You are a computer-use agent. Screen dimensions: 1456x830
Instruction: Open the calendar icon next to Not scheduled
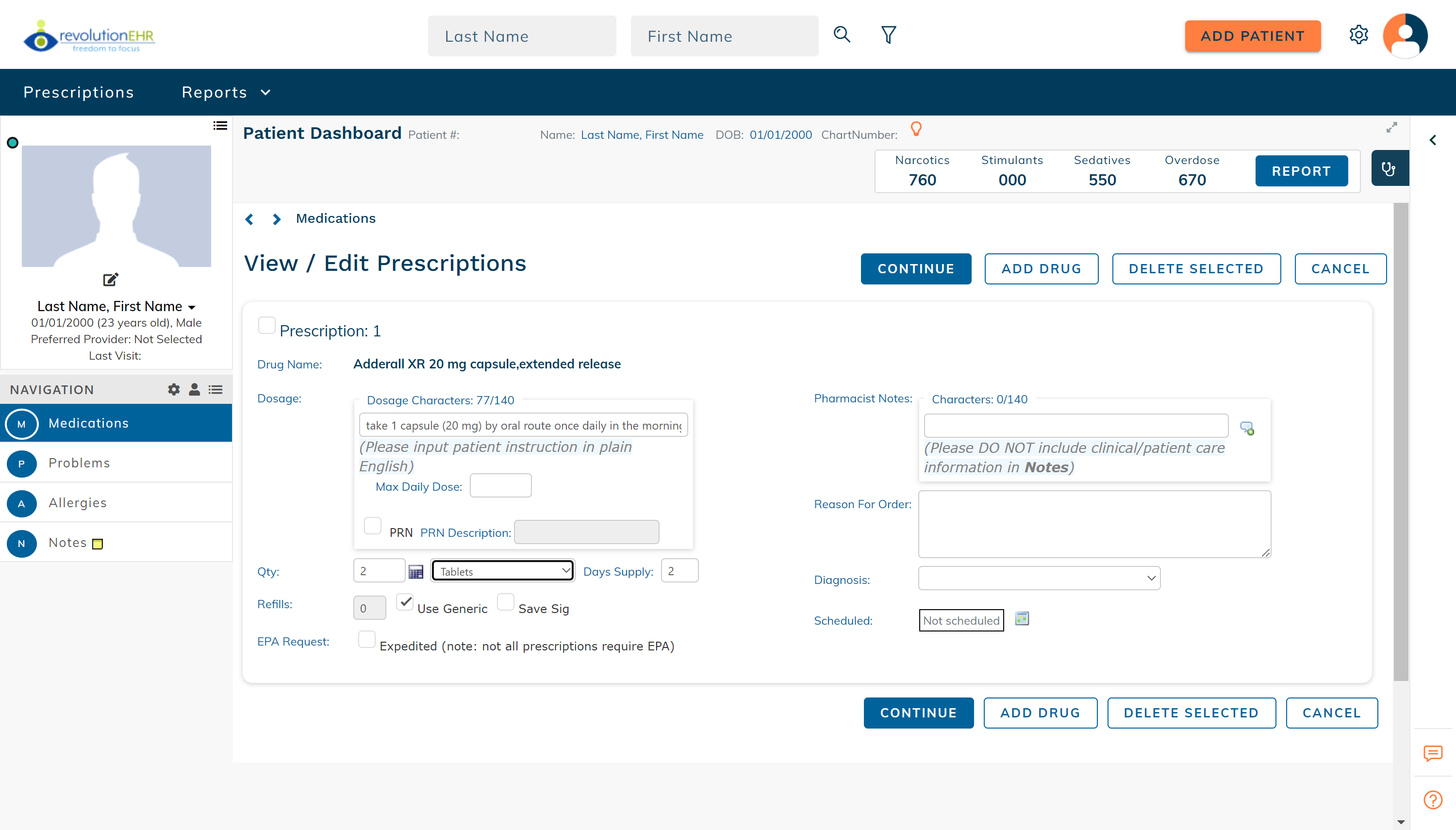pos(1021,618)
